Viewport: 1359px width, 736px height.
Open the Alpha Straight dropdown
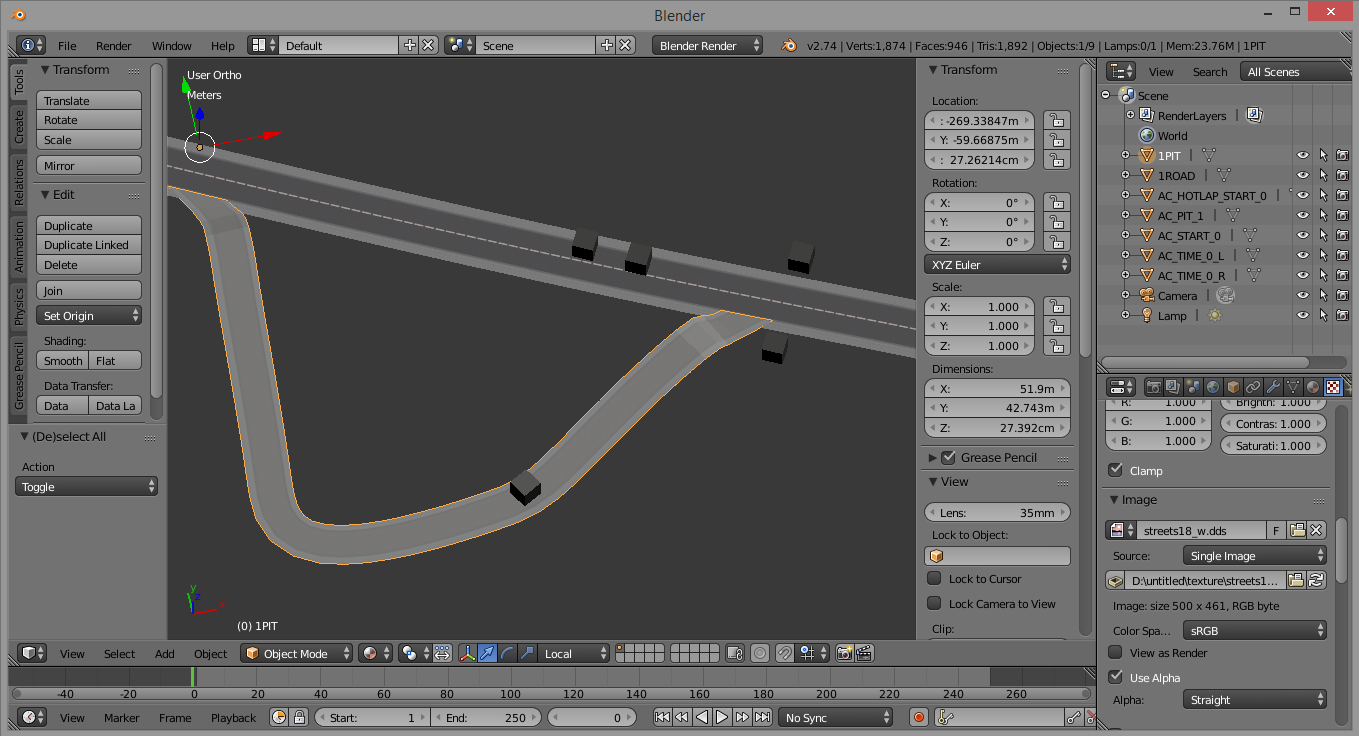pyautogui.click(x=1254, y=700)
